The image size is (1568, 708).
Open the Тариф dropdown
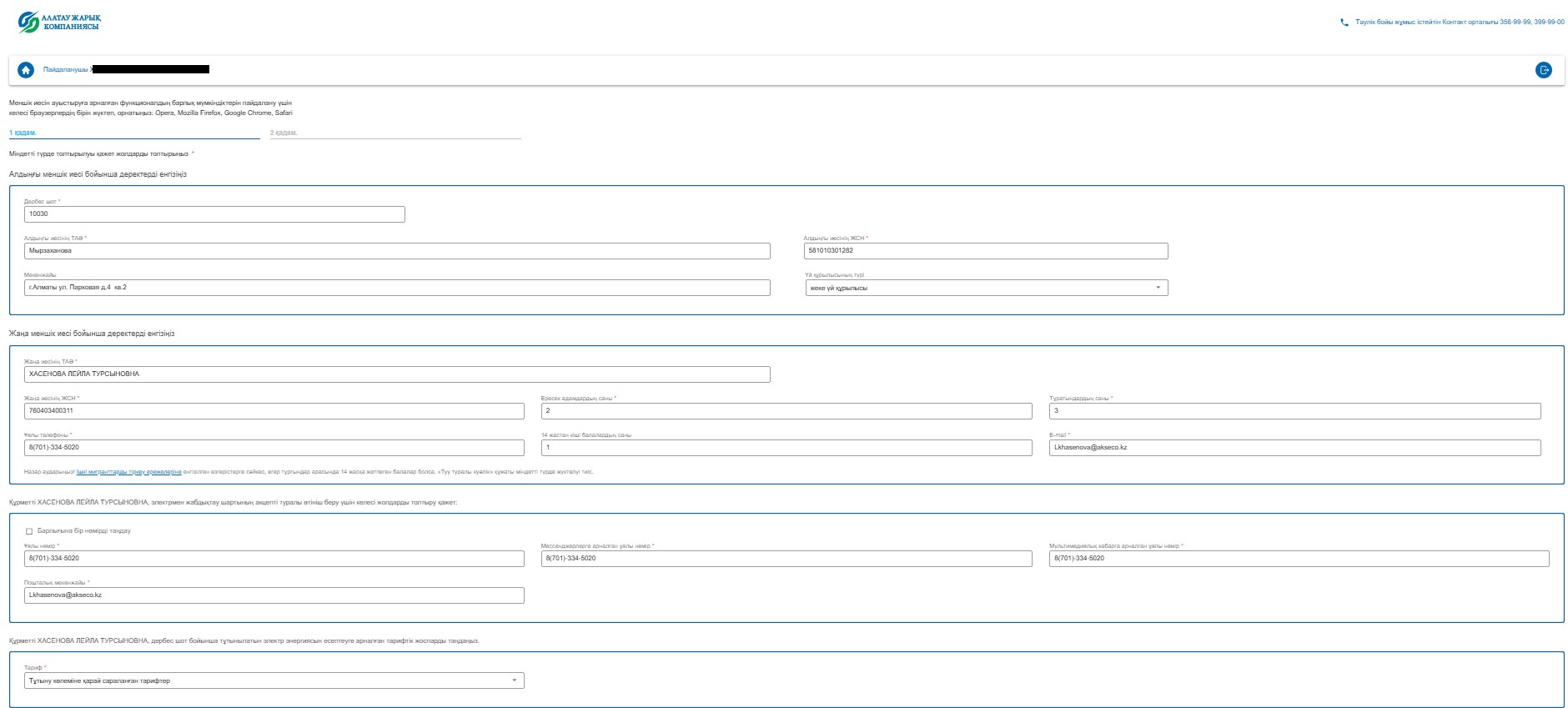pyautogui.click(x=274, y=680)
